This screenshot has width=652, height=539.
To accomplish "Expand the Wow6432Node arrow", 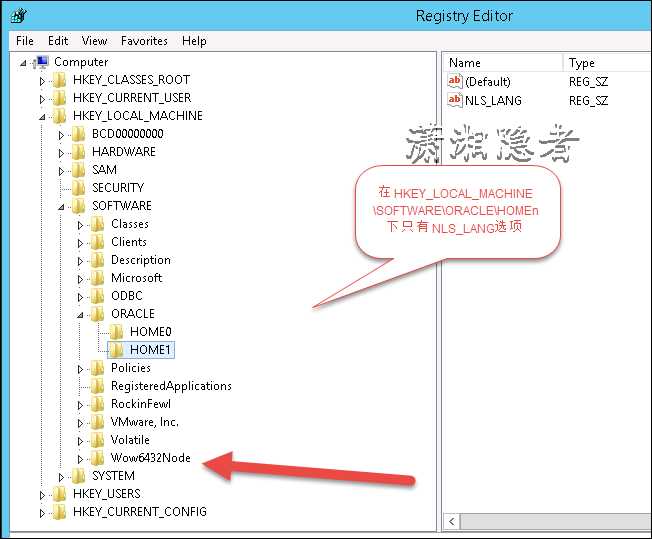I will 80,459.
